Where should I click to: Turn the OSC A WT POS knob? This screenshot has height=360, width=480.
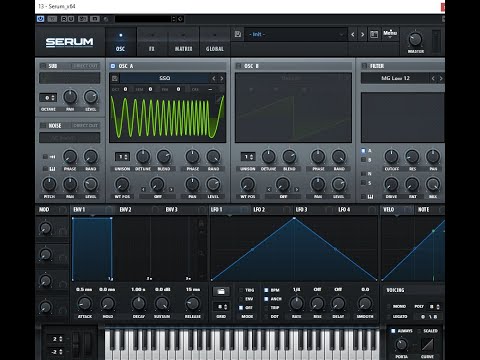[122, 184]
